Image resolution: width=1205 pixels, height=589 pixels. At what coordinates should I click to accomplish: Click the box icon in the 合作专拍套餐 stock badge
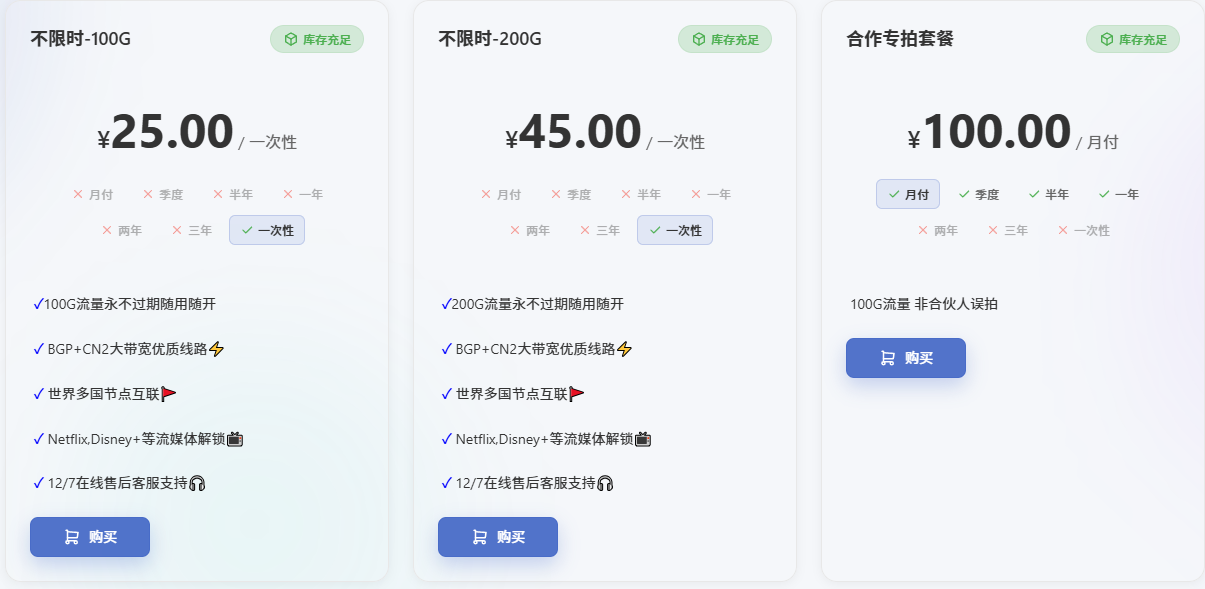point(1107,39)
